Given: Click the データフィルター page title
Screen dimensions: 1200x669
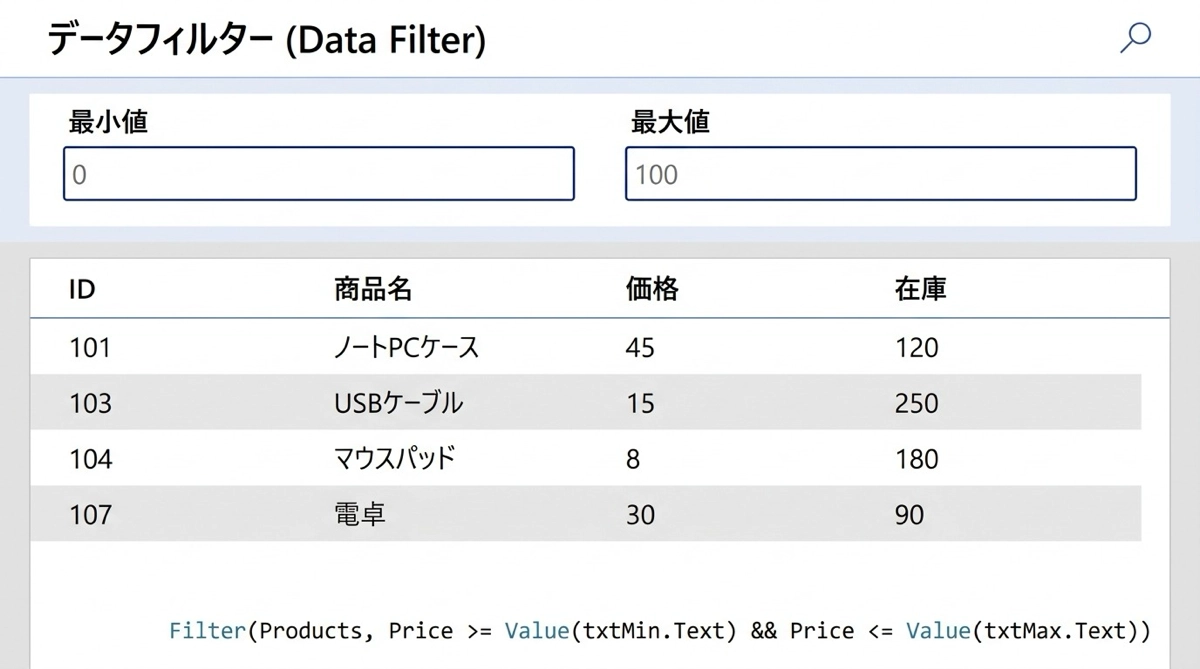Looking at the screenshot, I should (266, 39).
